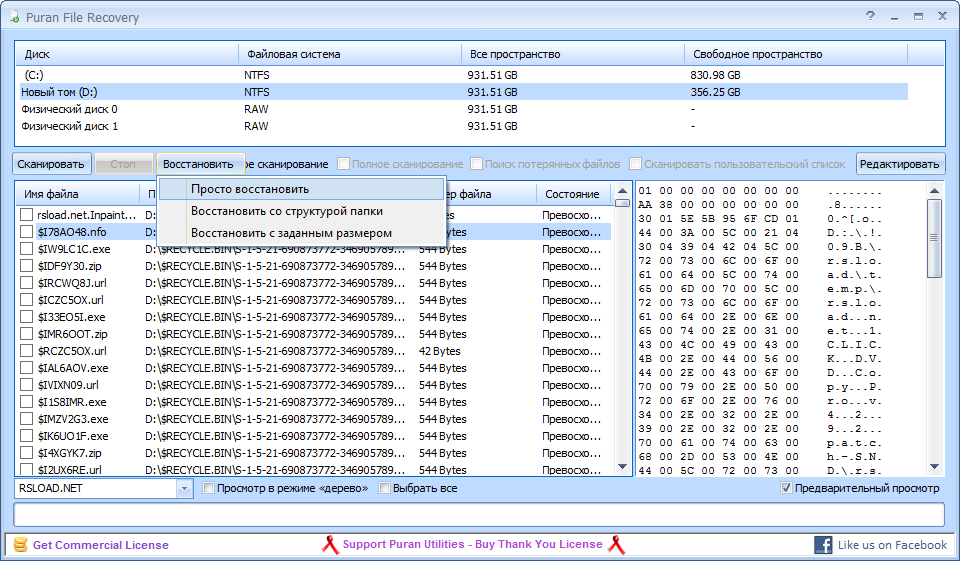The height and width of the screenshot is (561, 960).
Task: Select the (C:) drive row
Action: [x=463, y=75]
